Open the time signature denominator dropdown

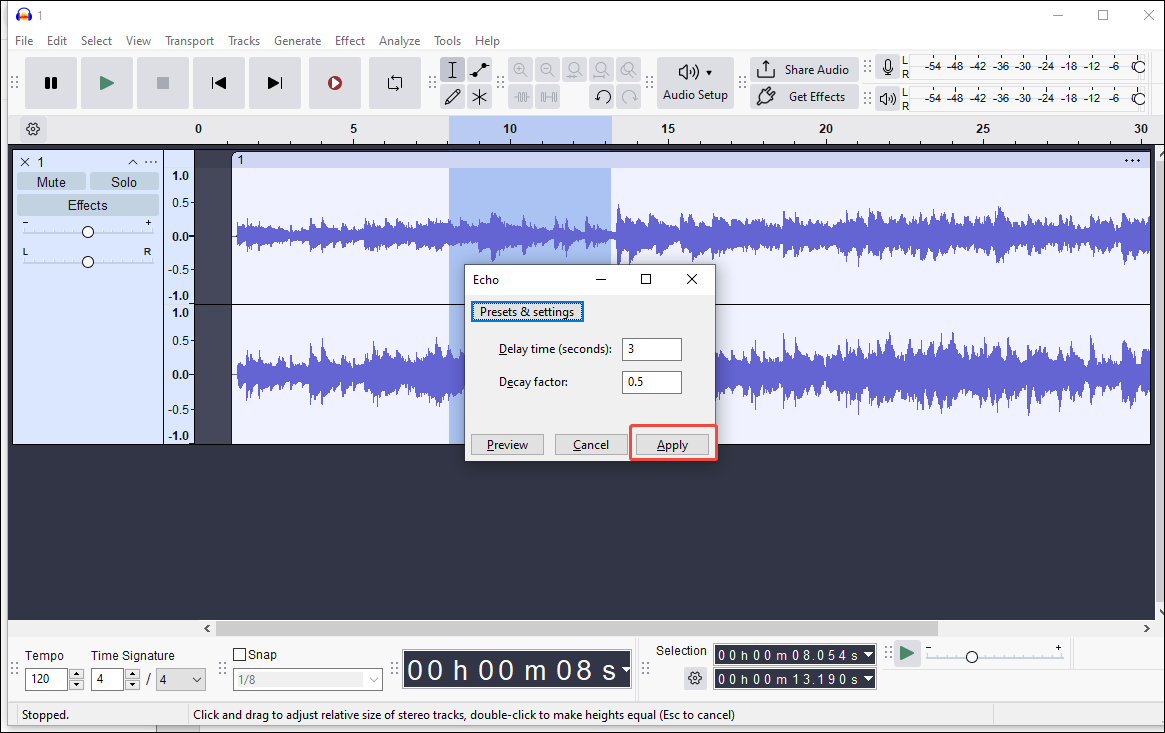coord(180,679)
